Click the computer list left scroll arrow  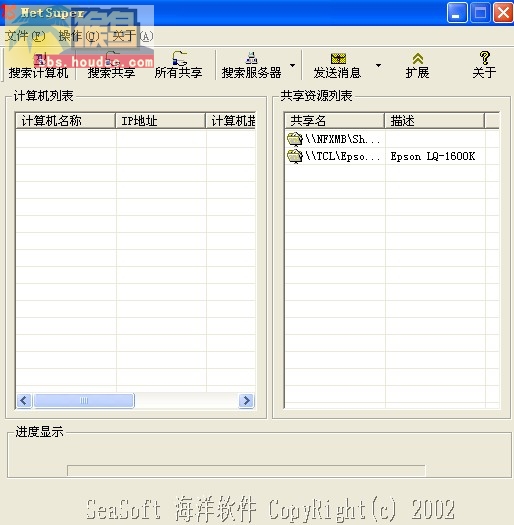coord(24,400)
